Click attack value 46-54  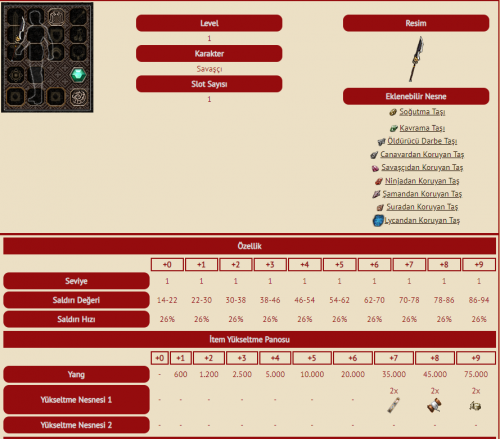click(304, 300)
